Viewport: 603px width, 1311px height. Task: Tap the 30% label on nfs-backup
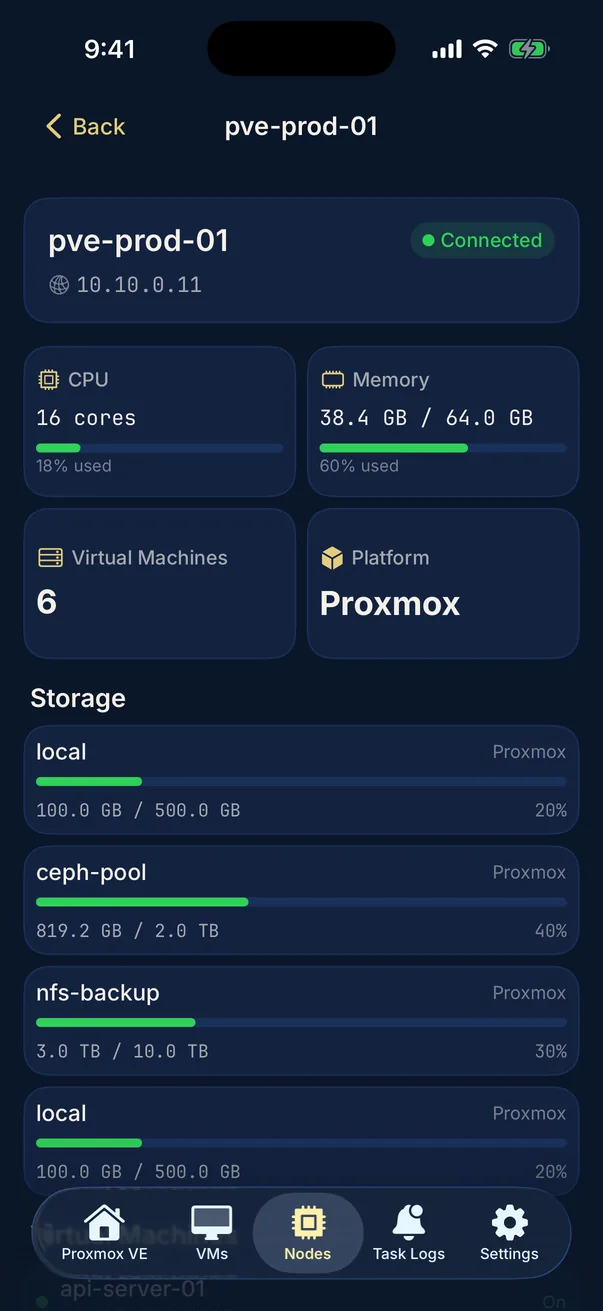pyautogui.click(x=551, y=1051)
